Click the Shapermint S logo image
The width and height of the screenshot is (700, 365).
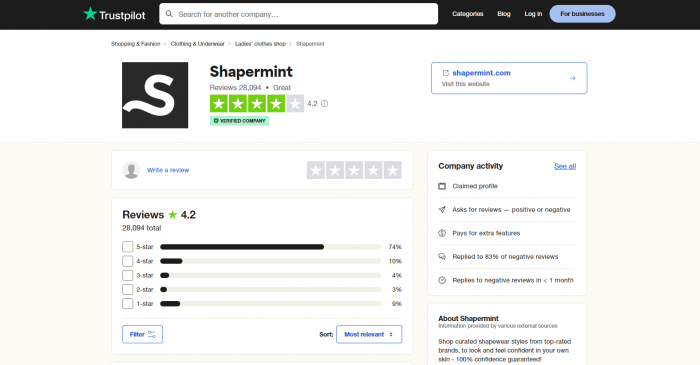click(x=155, y=95)
